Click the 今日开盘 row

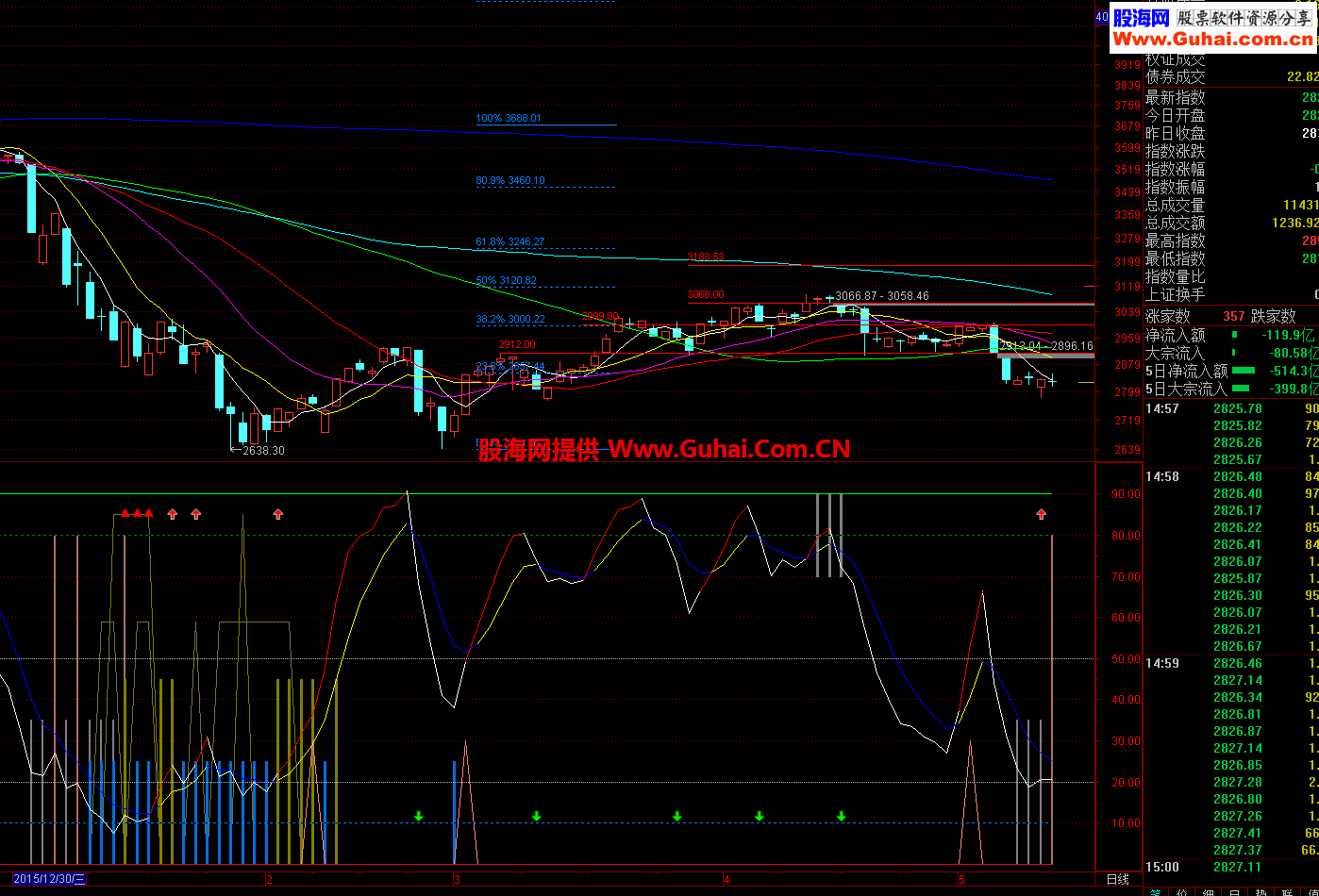1231,115
